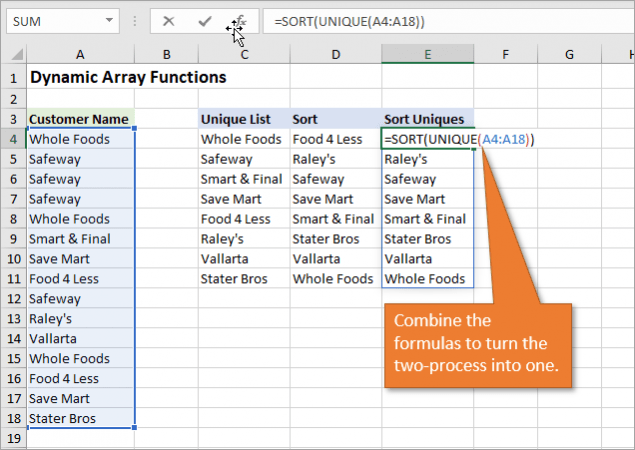
Task: Select the column G header
Action: click(568, 53)
